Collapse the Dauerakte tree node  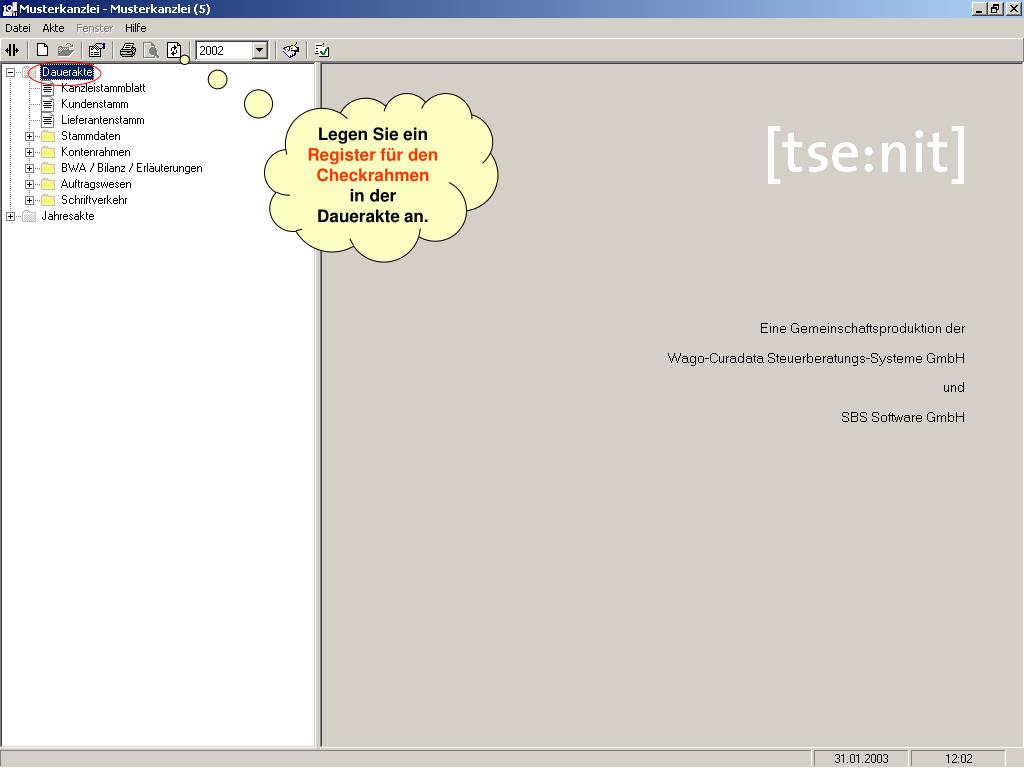pyautogui.click(x=10, y=72)
